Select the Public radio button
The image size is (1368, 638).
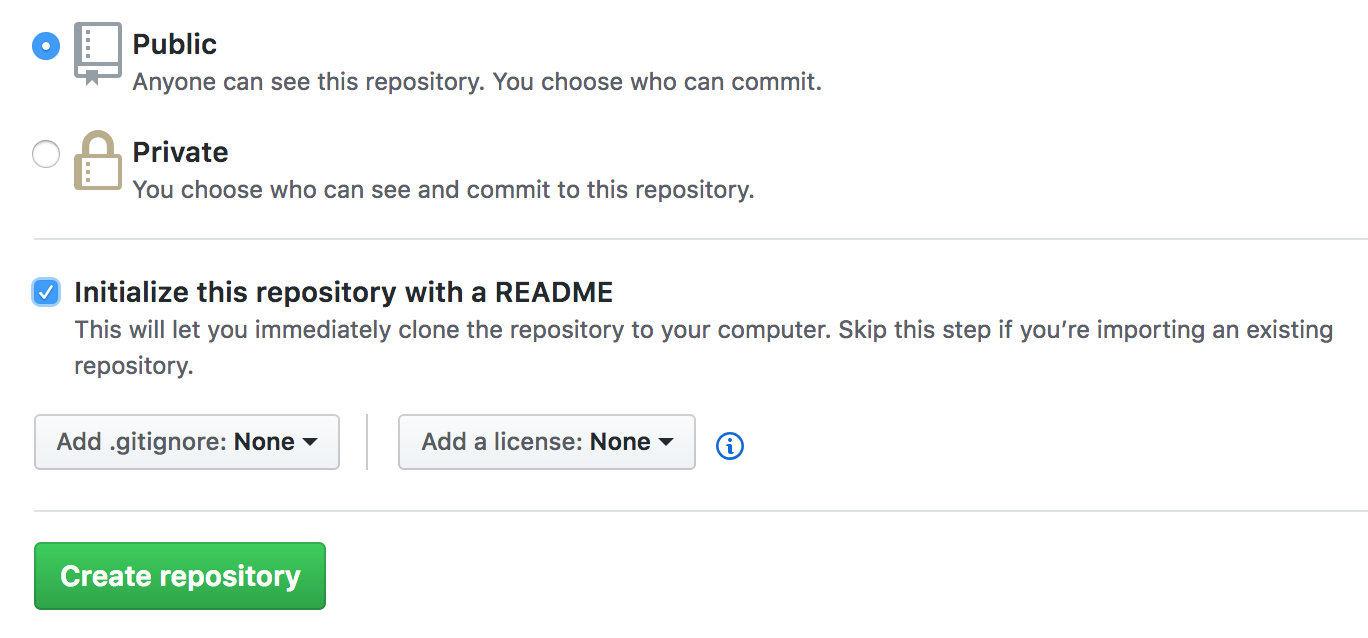click(46, 46)
